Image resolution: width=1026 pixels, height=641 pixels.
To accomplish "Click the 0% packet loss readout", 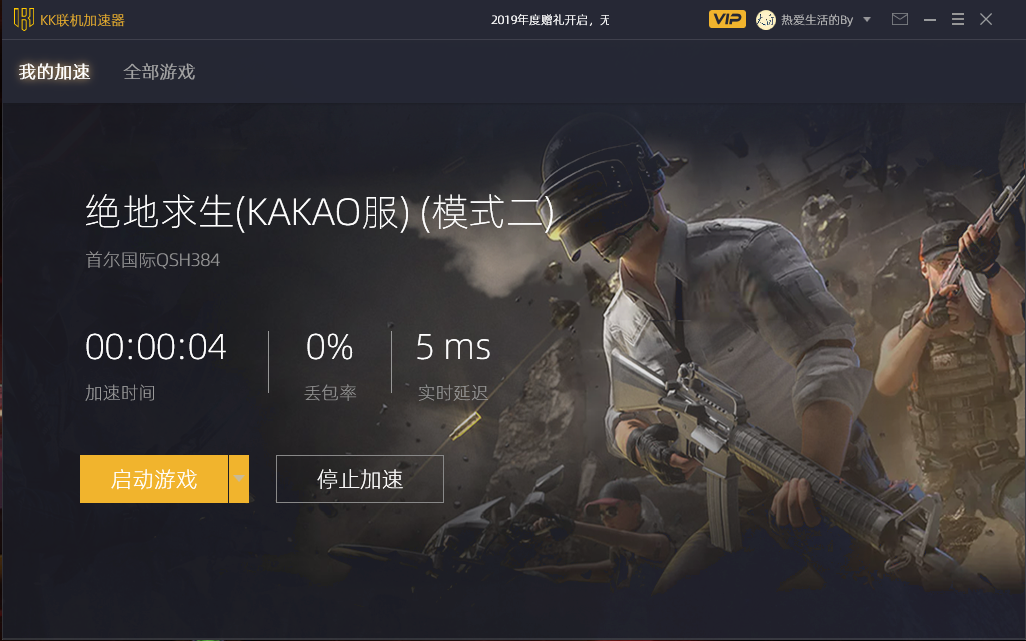I will (x=329, y=347).
